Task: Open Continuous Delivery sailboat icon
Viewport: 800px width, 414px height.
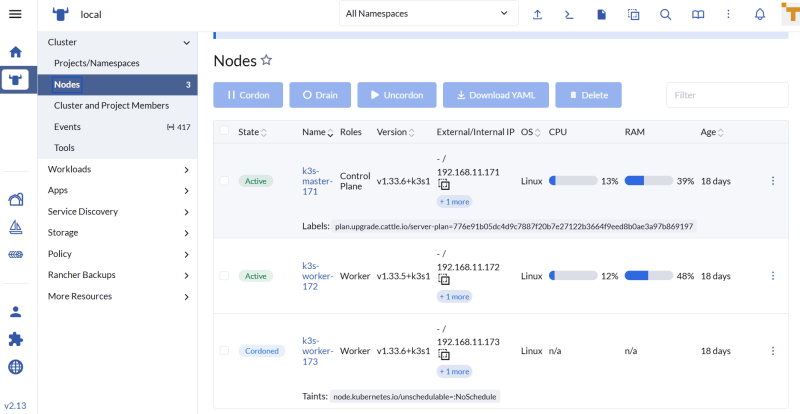Action: point(16,227)
